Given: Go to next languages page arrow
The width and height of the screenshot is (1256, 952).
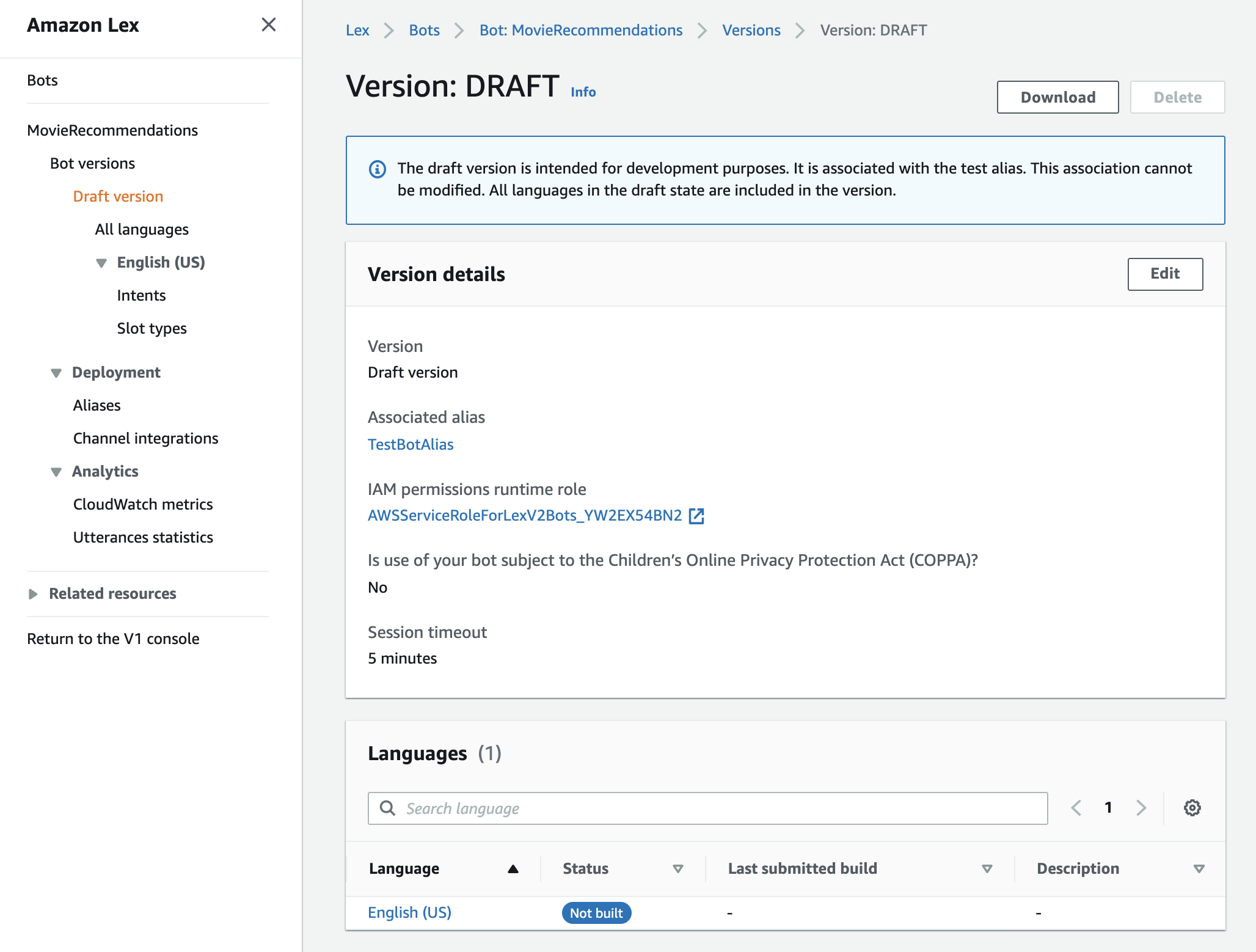Looking at the screenshot, I should [1141, 808].
